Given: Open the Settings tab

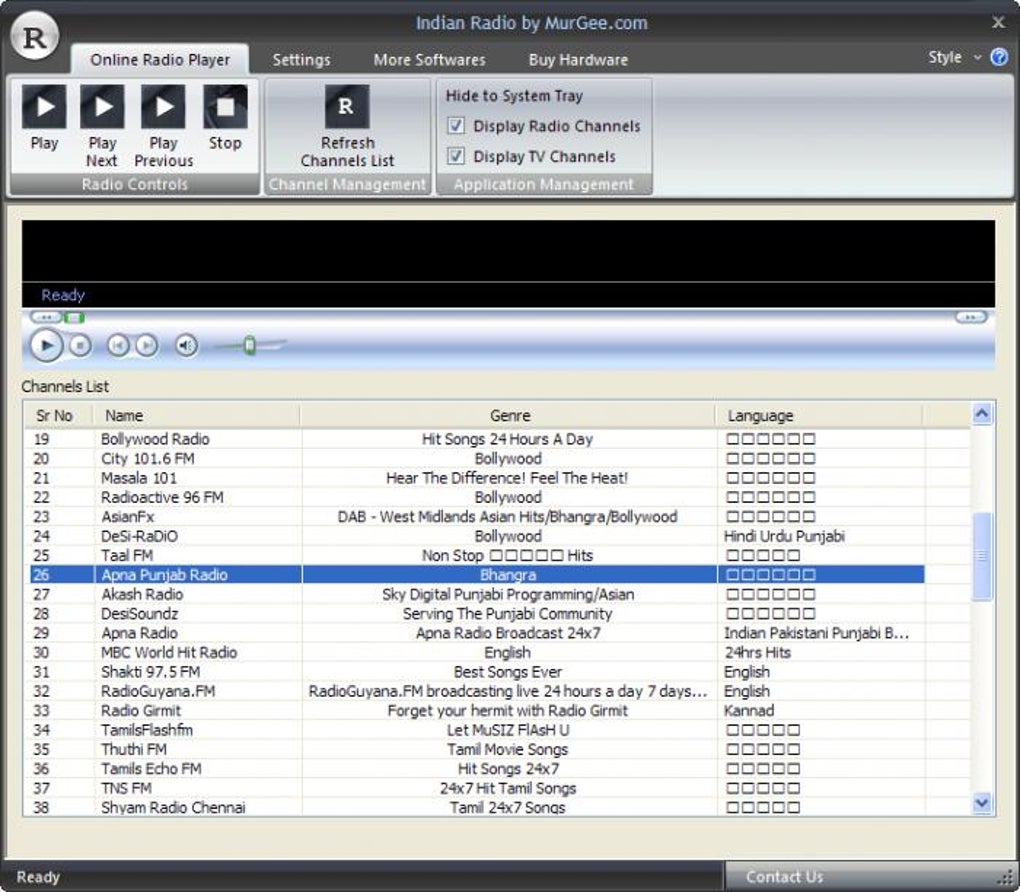Looking at the screenshot, I should pos(301,60).
